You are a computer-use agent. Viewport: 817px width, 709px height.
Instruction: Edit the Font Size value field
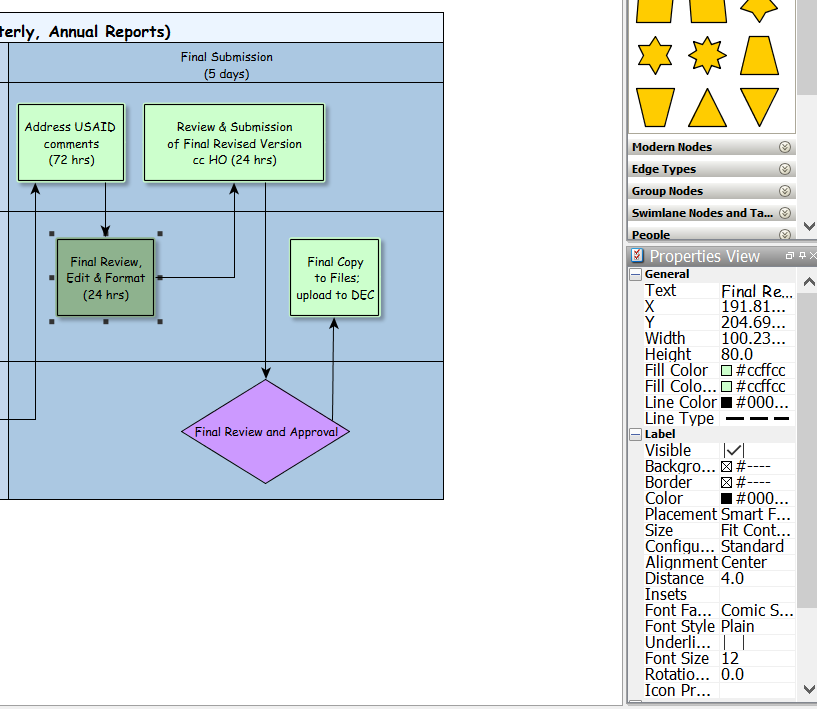757,658
